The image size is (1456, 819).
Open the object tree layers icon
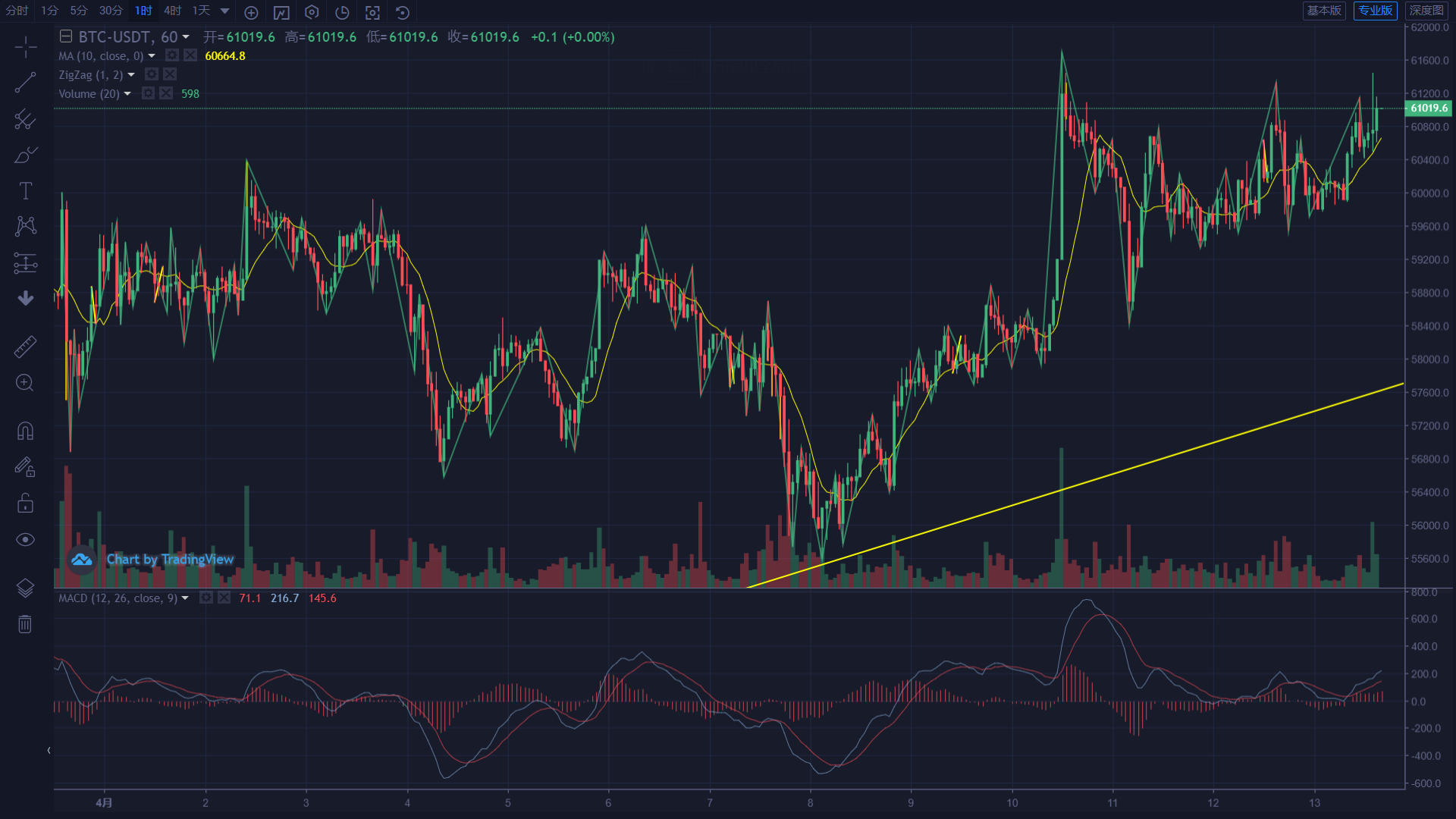click(x=25, y=588)
